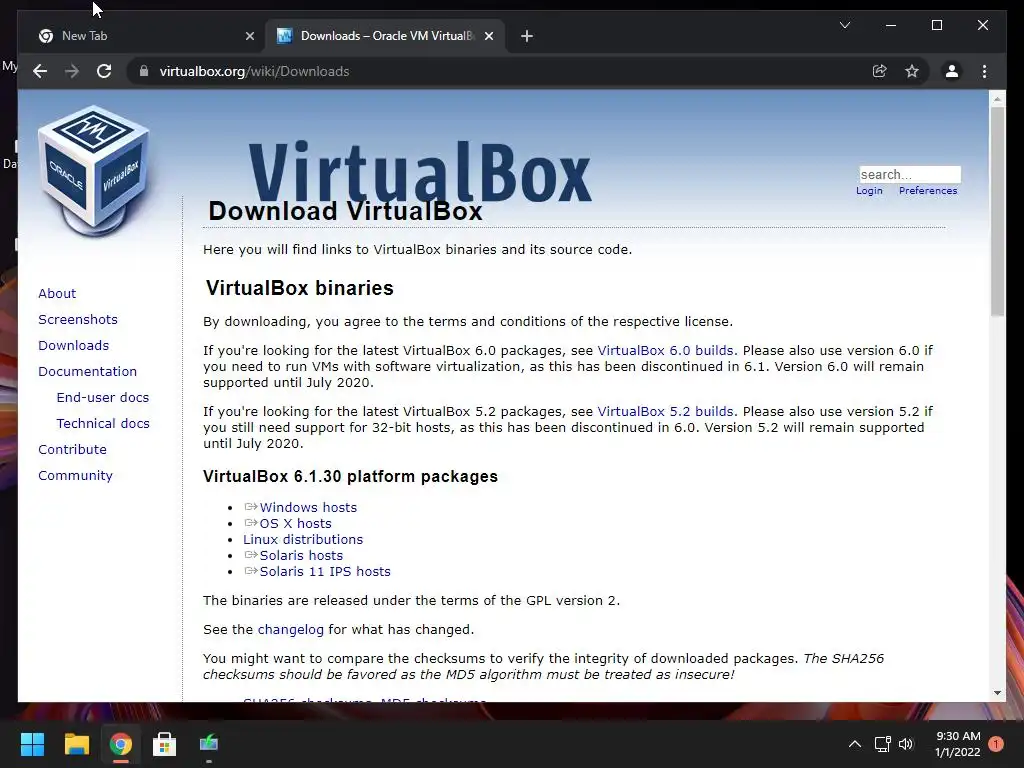Open the changelog link
Image resolution: width=1024 pixels, height=768 pixels.
click(291, 630)
